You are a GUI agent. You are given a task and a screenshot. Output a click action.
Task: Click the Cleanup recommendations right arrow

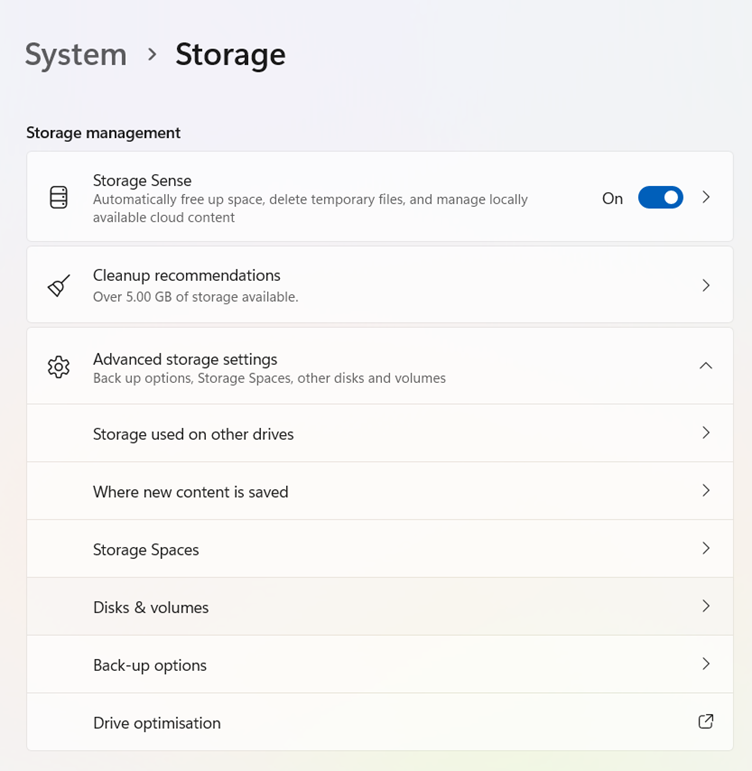point(706,285)
